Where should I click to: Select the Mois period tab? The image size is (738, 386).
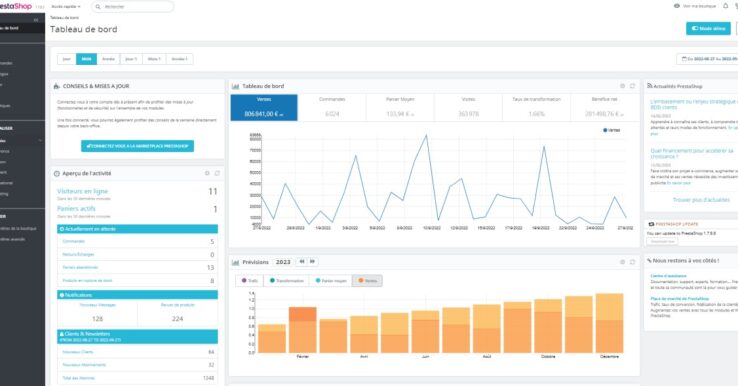(87, 59)
